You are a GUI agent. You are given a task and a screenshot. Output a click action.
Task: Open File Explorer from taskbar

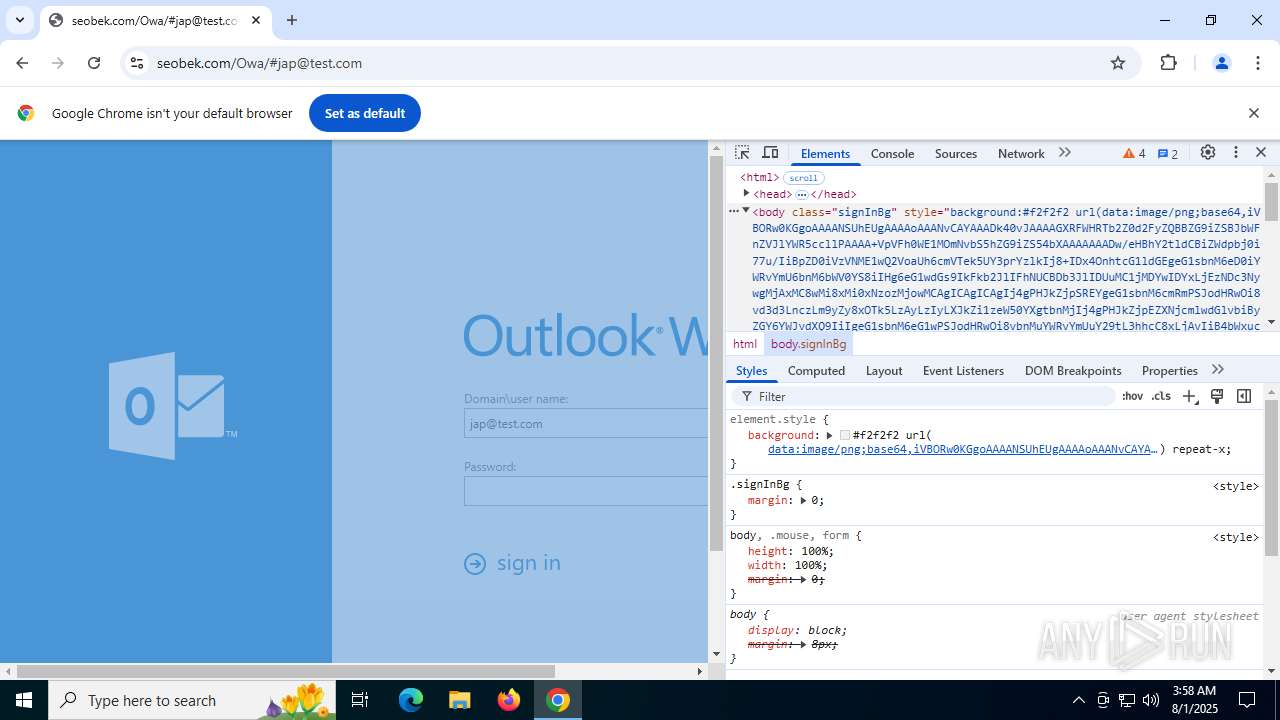coord(459,700)
